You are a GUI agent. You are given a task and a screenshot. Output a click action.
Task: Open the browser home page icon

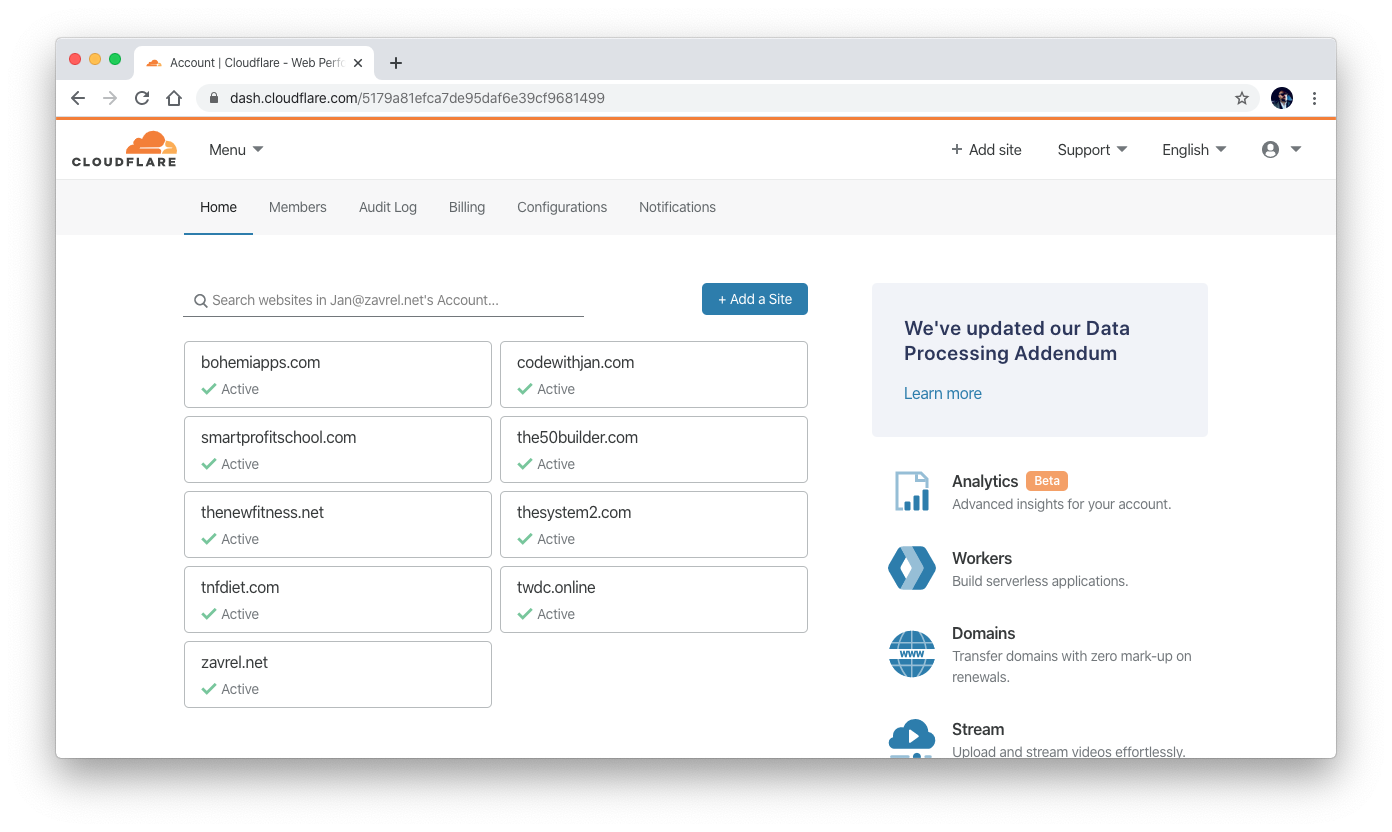(174, 98)
